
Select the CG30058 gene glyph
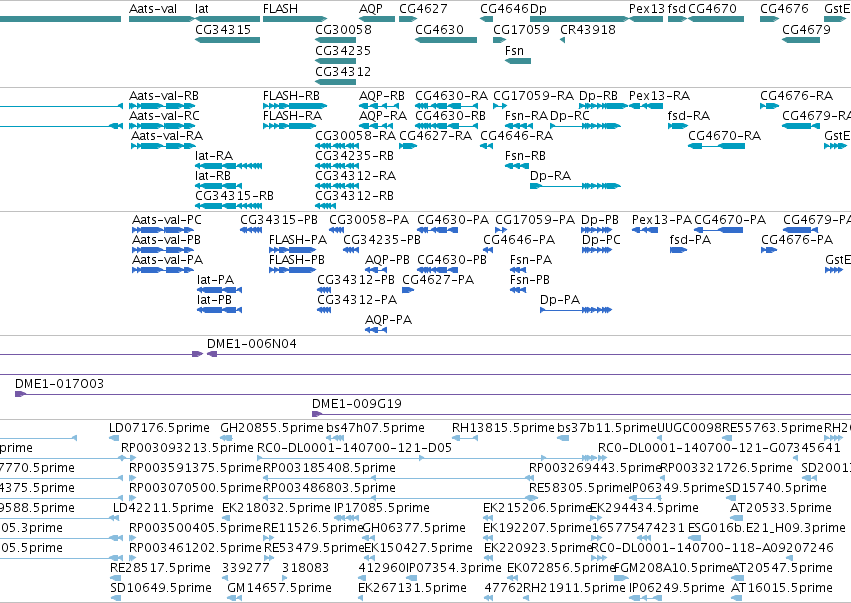pyautogui.click(x=335, y=40)
